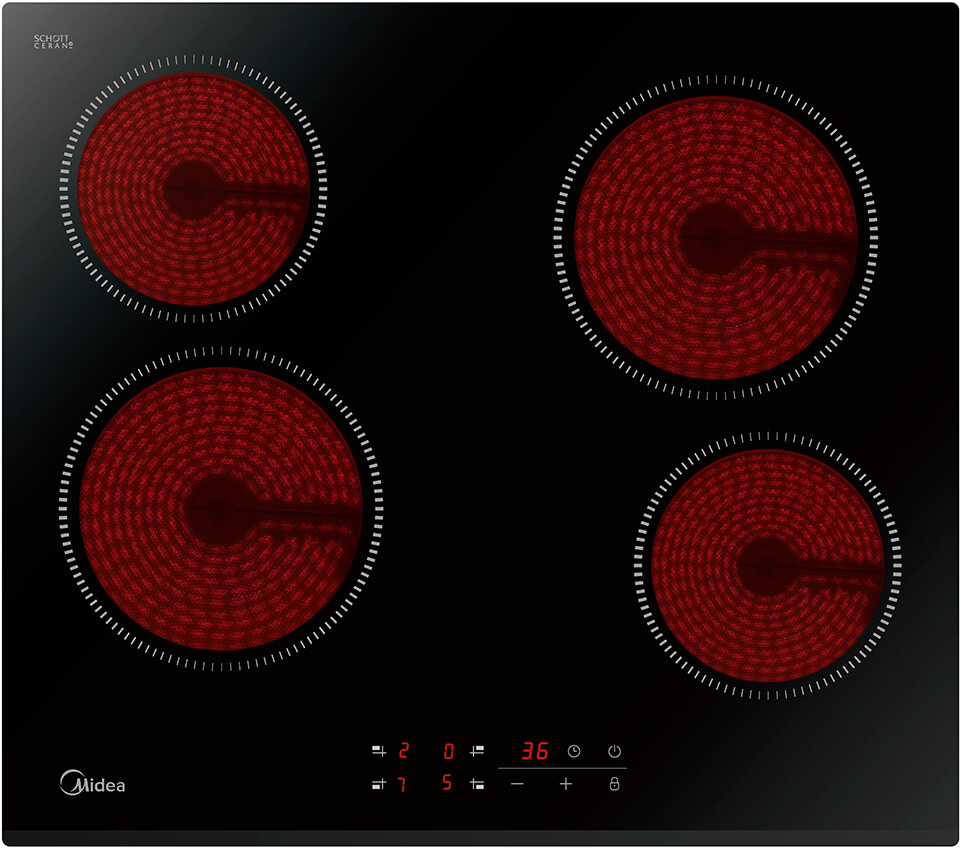Viewport: 960px width, 848px height.
Task: Touch the large top-right heating zone
Action: point(715,237)
